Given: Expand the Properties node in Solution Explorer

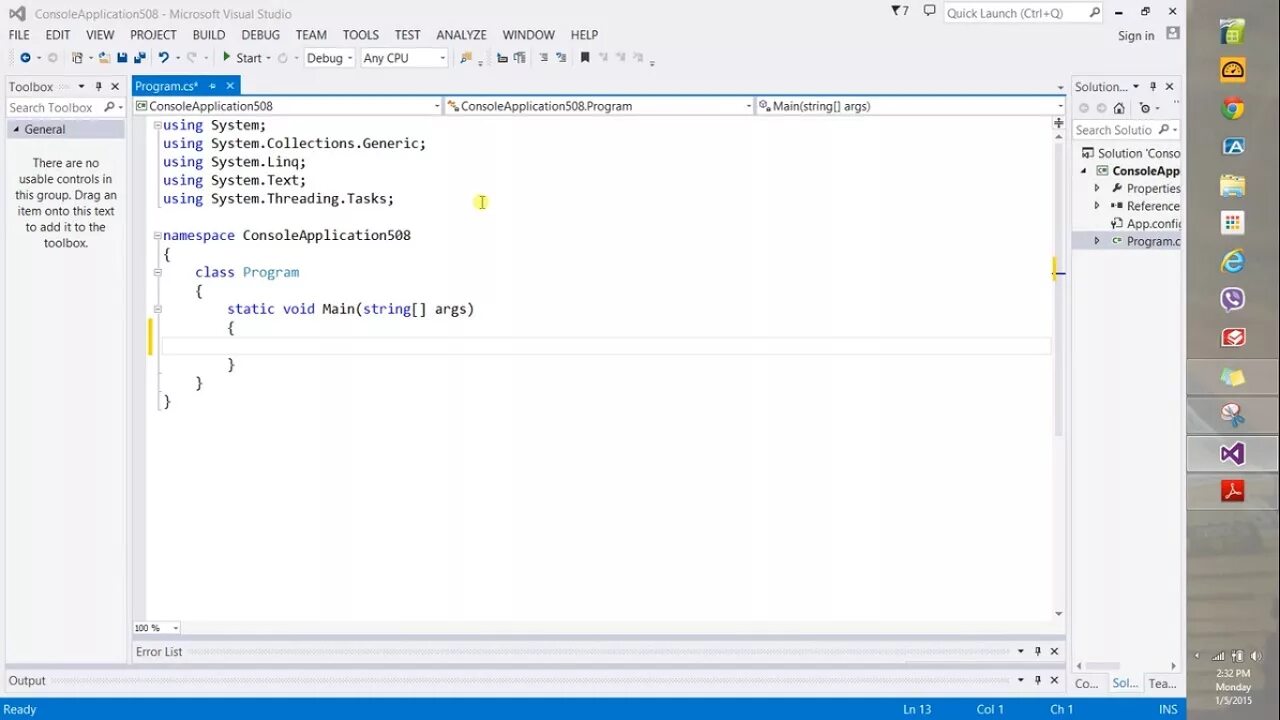Looking at the screenshot, I should pos(1097,188).
